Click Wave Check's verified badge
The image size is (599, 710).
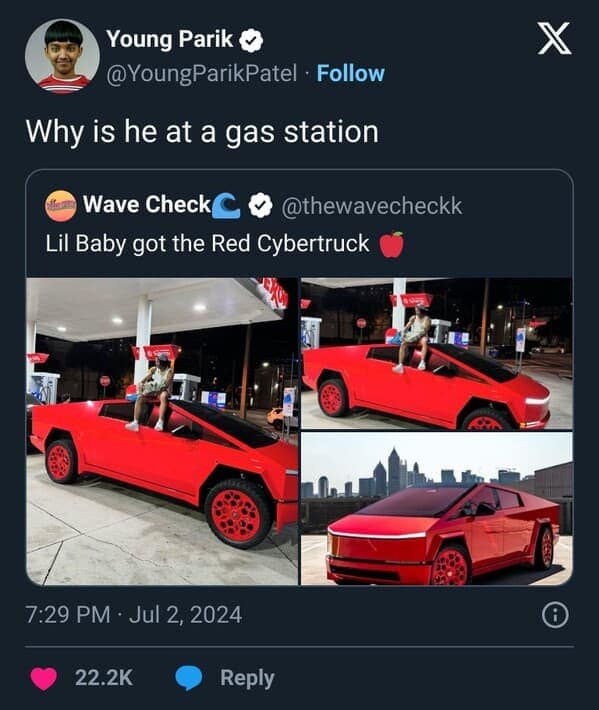[260, 205]
